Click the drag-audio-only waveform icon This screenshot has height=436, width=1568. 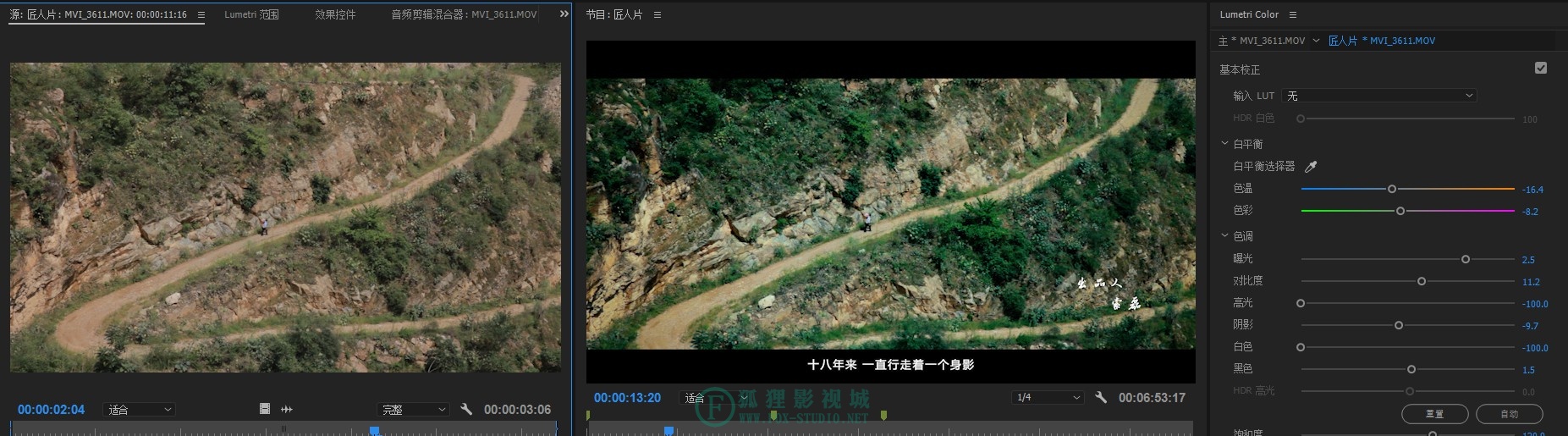287,409
